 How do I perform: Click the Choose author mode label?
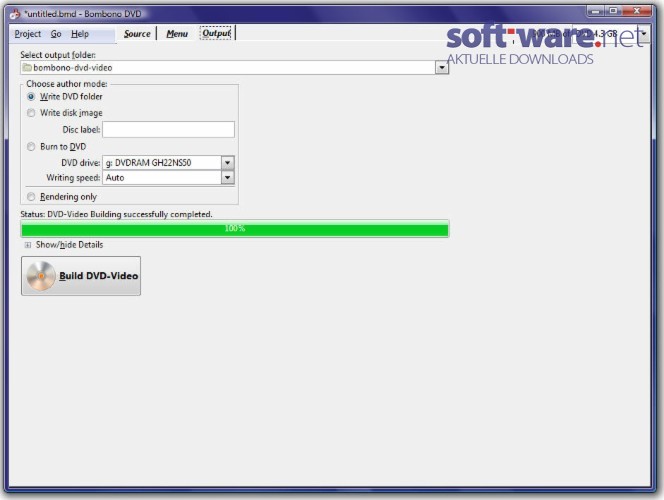coord(67,84)
